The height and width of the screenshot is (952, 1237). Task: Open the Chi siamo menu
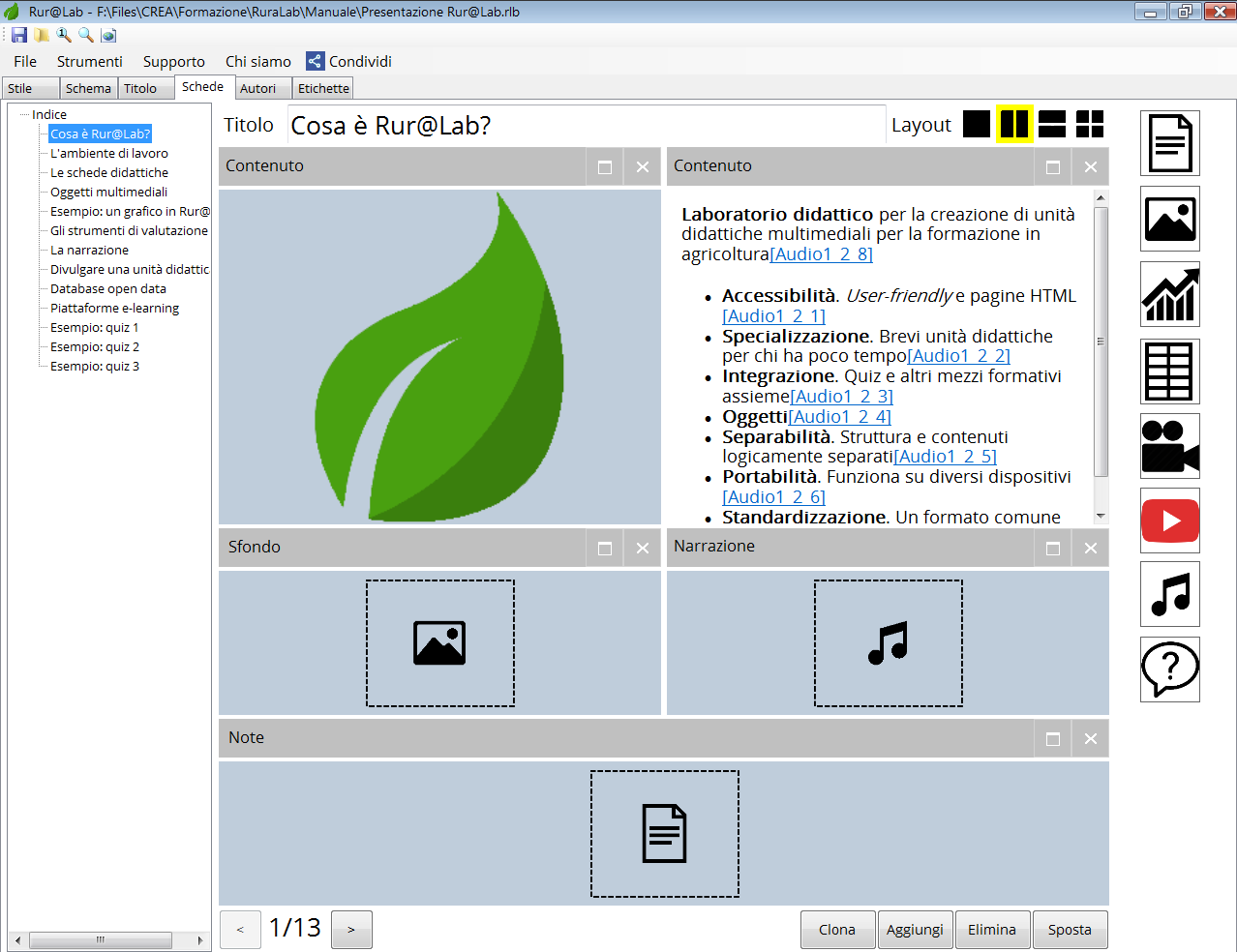click(258, 61)
